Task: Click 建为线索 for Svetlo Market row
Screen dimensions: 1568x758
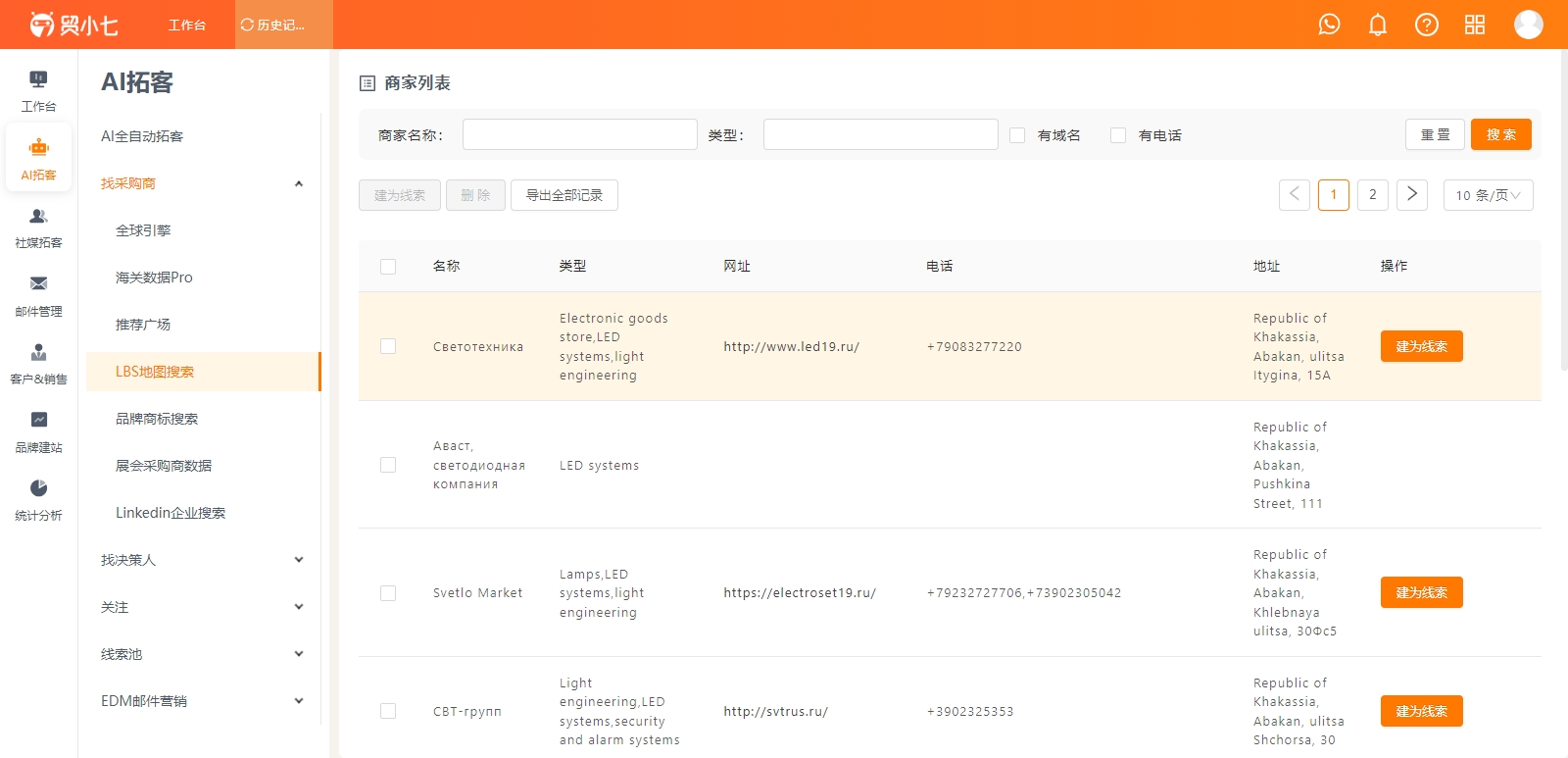Action: click(1421, 592)
